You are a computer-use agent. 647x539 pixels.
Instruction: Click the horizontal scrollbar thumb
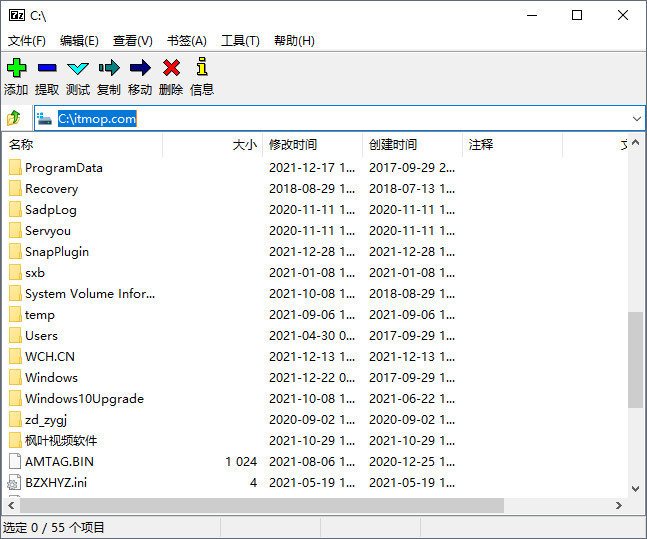pyautogui.click(x=262, y=505)
